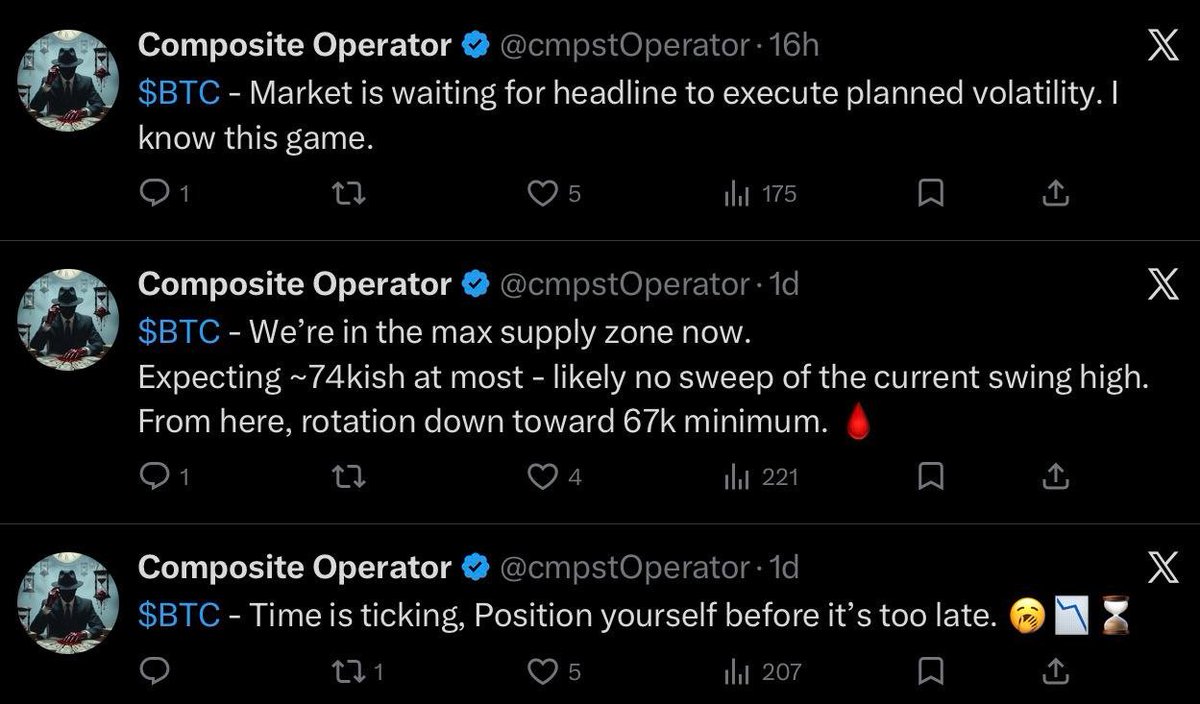
Task: Reply to the Time is ticking tweet
Action: pyautogui.click(x=155, y=671)
